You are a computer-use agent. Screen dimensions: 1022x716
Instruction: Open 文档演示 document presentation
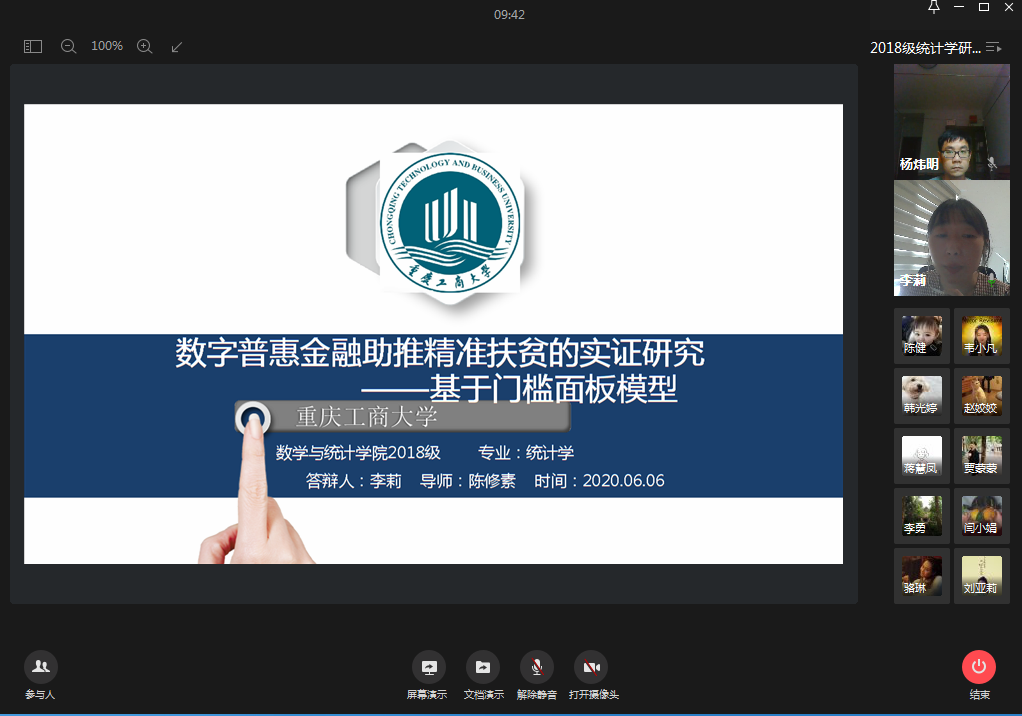tap(483, 667)
